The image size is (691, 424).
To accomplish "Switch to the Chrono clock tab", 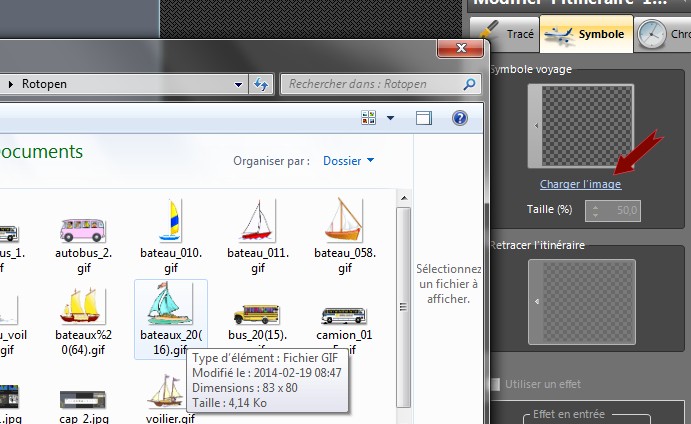I will tap(663, 34).
